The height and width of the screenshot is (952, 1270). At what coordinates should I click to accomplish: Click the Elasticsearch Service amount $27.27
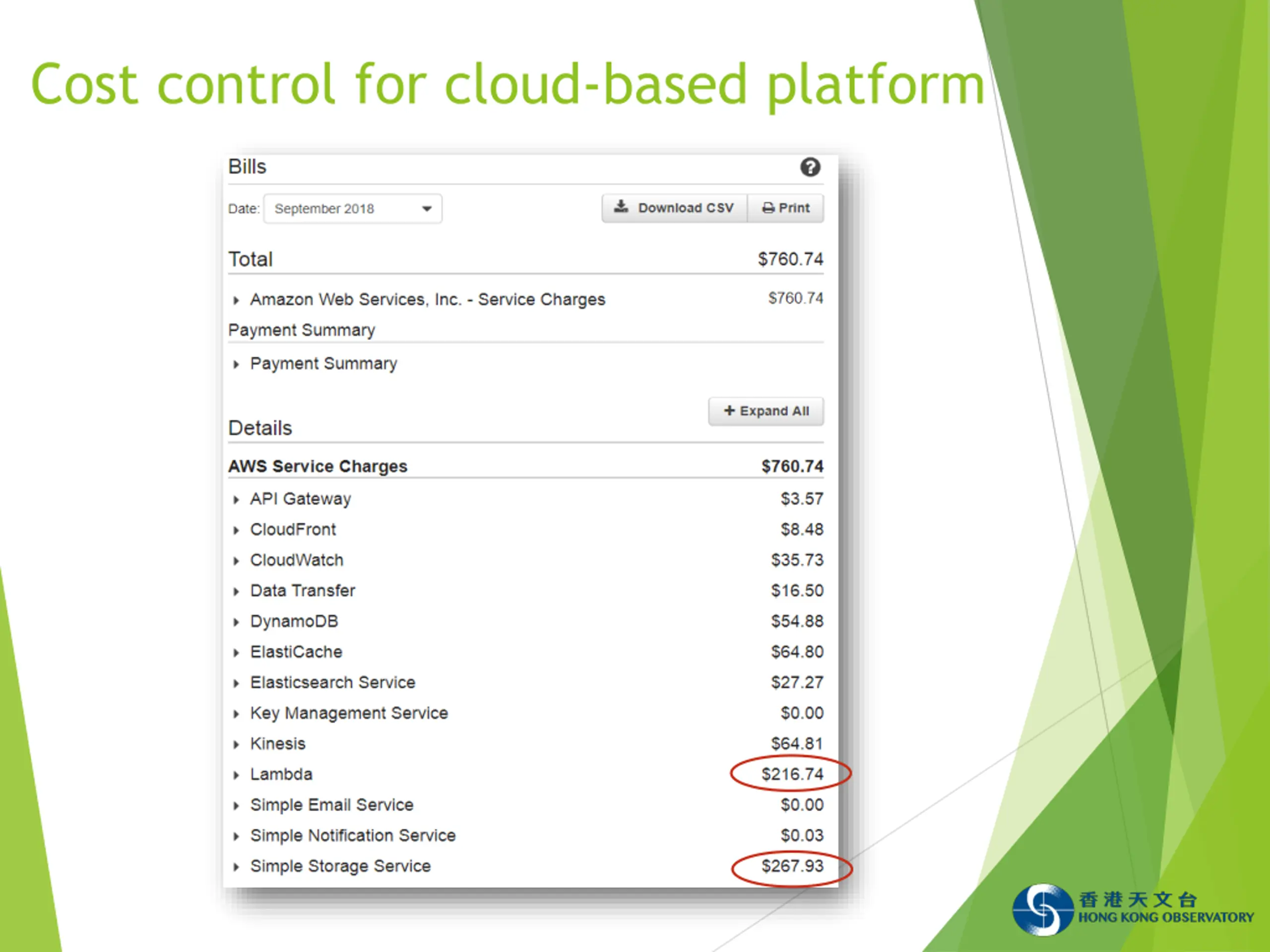point(797,682)
